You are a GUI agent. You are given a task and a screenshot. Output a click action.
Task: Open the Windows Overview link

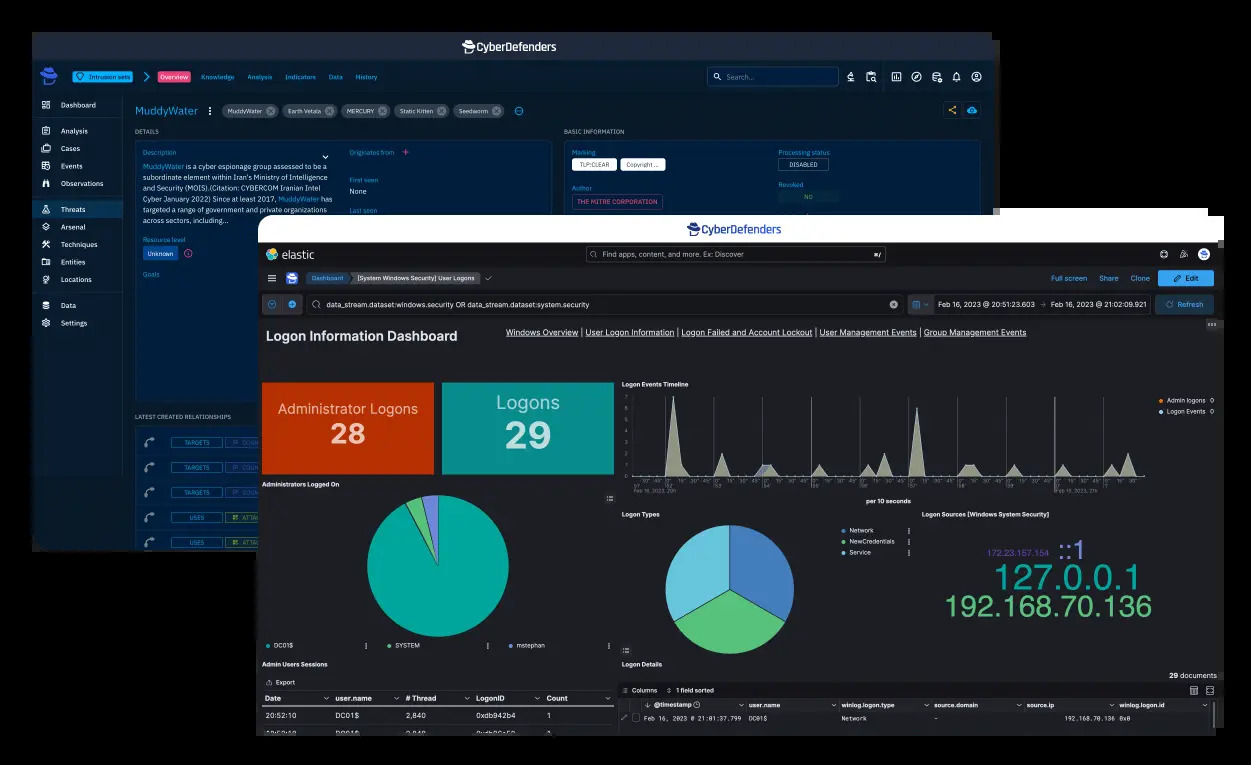(x=542, y=332)
